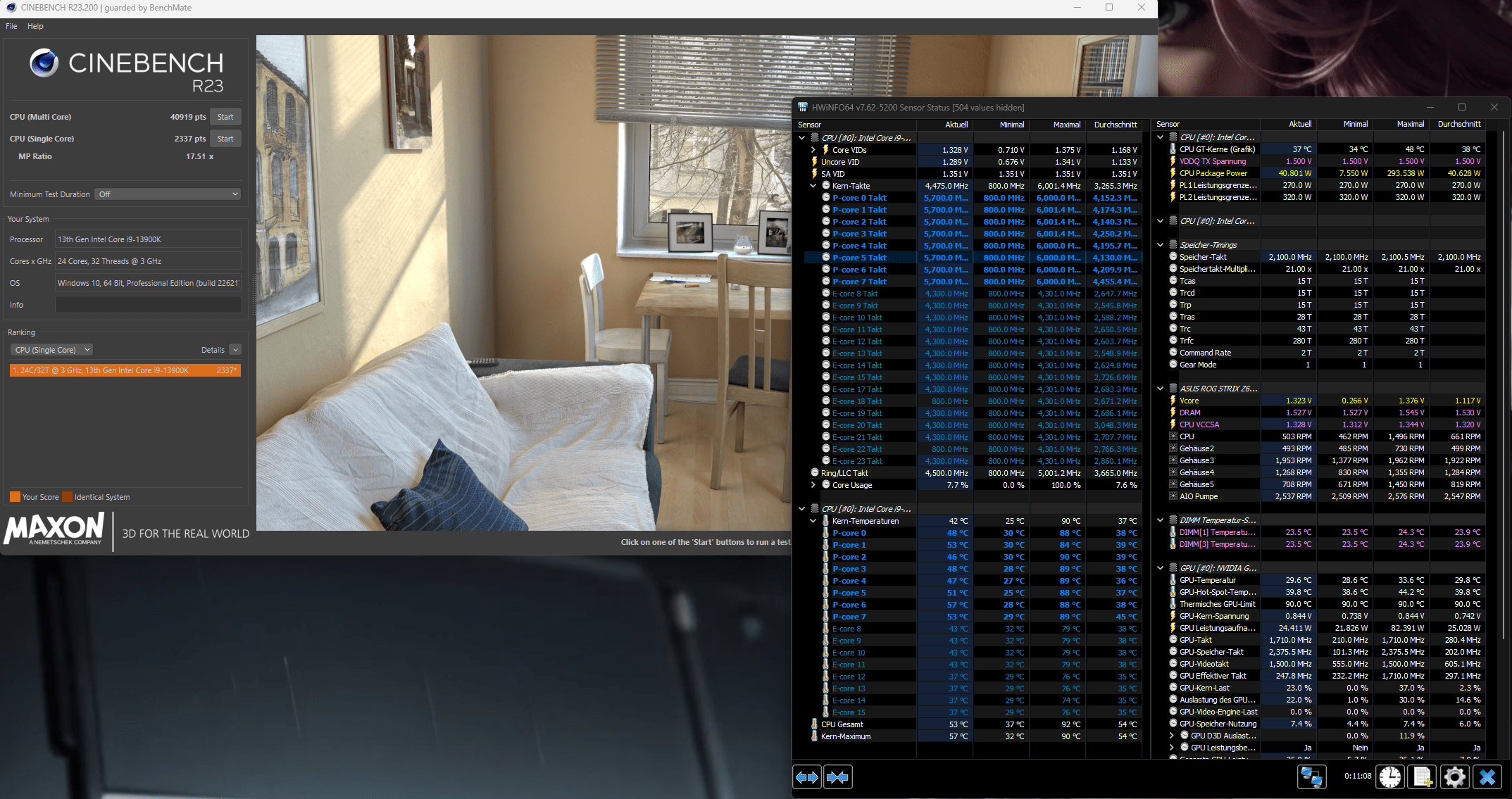
Task: Click fan icon of AIO Pumpe row
Action: (1173, 496)
